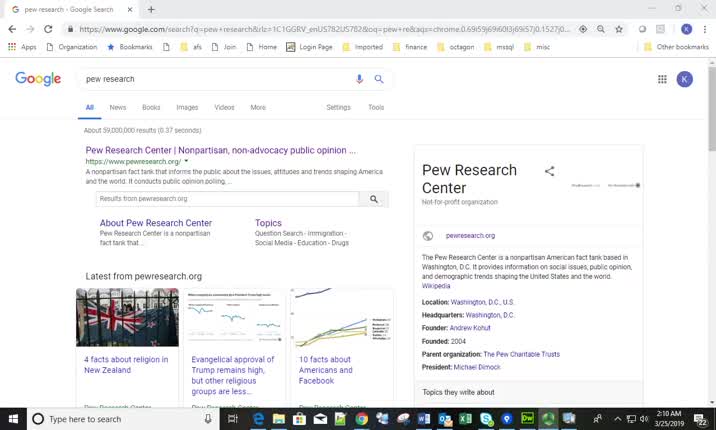The image size is (716, 430).
Task: Switch to Books results tab
Action: click(151, 107)
